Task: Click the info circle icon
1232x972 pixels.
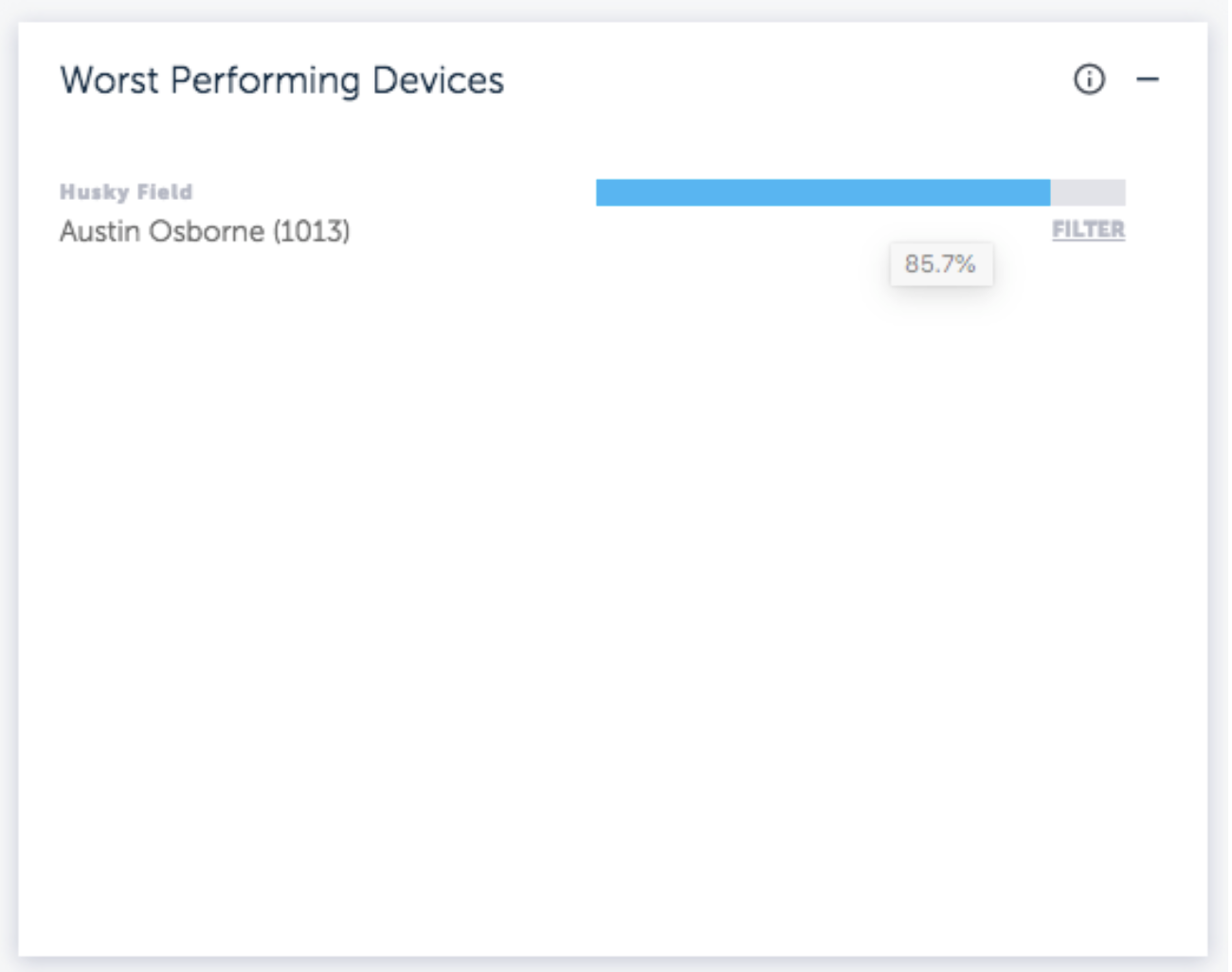Action: click(1089, 79)
